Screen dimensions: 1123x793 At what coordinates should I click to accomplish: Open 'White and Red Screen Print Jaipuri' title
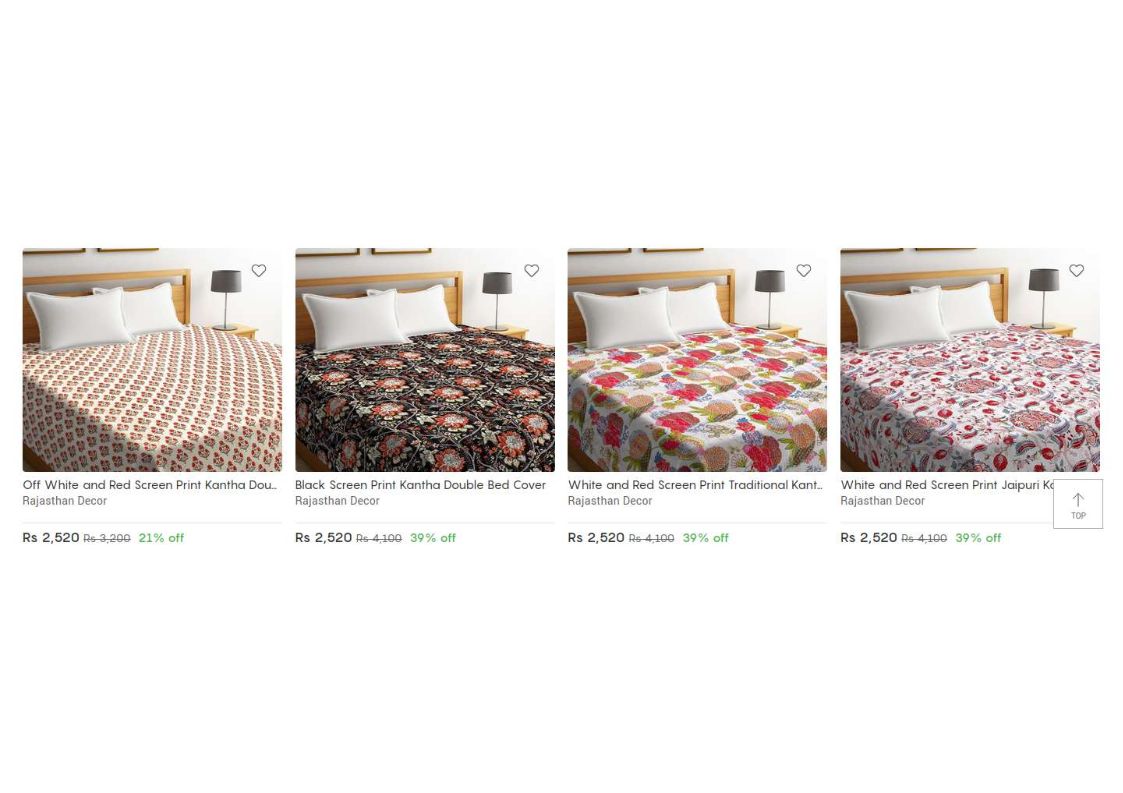(947, 485)
